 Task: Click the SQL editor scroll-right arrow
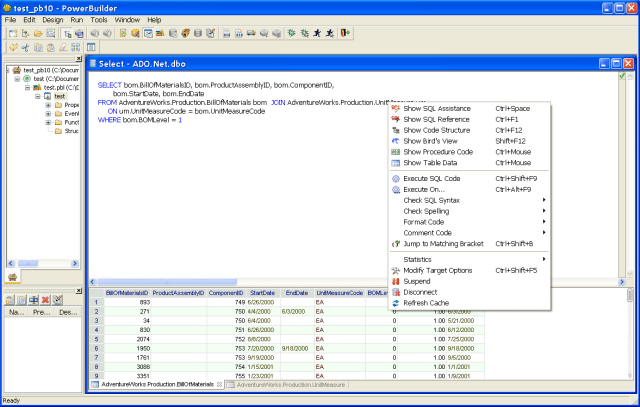tap(622, 282)
